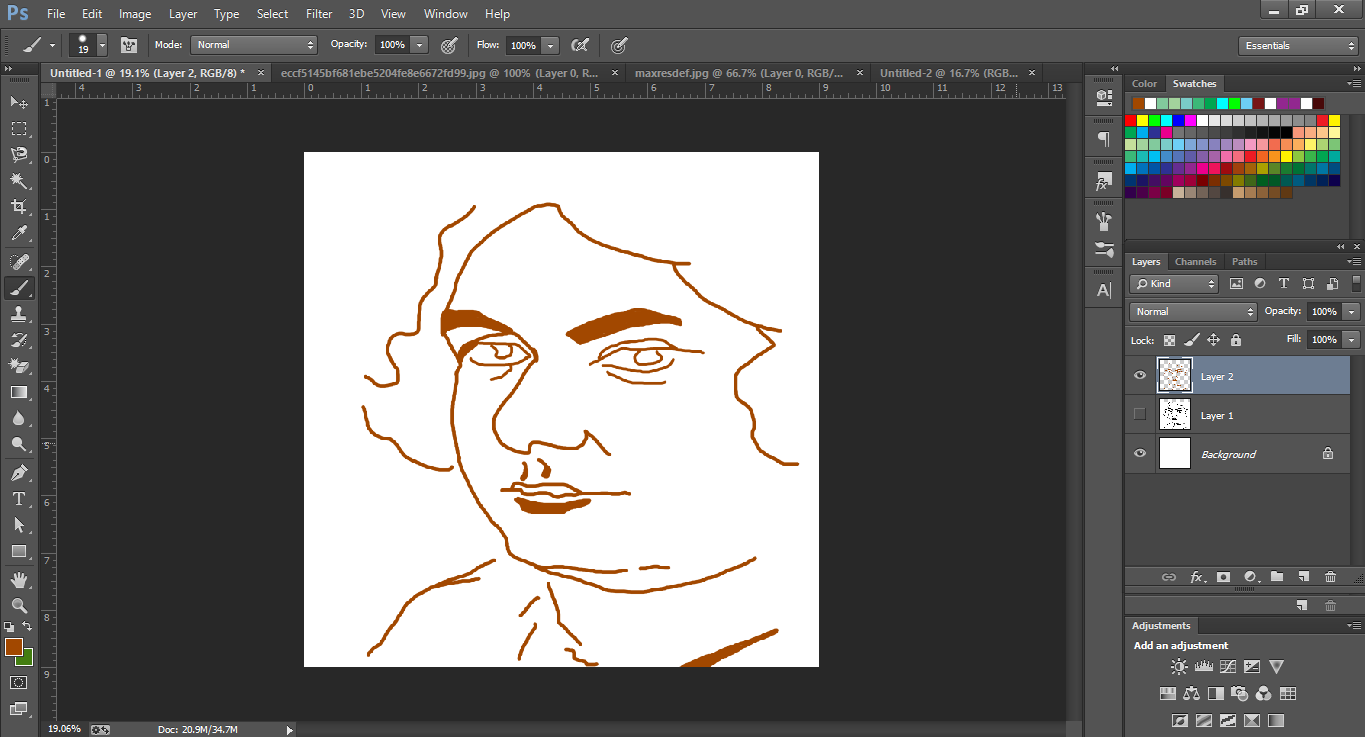Change the screen mode
Viewport: 1365px width, 737px height.
coord(19,708)
